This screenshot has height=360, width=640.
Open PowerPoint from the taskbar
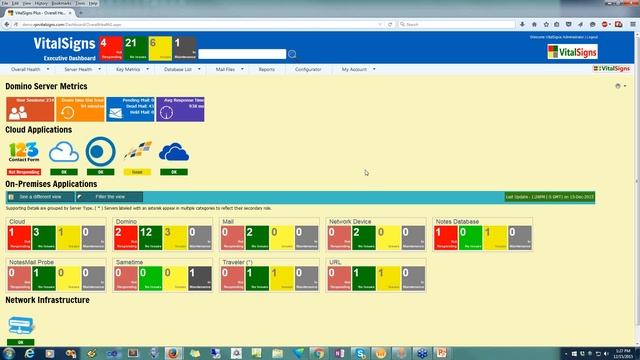442,353
